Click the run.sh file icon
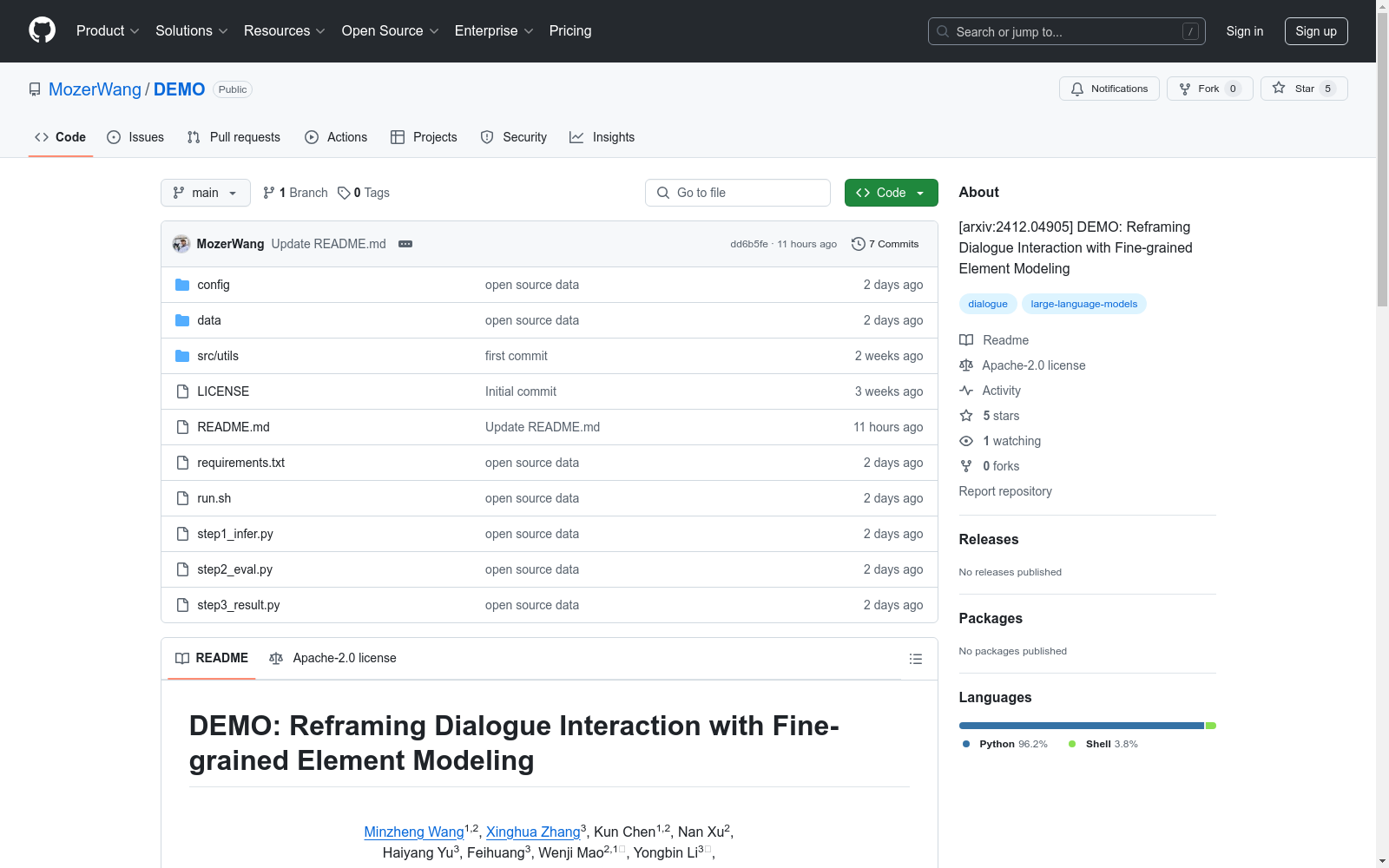 coord(182,498)
